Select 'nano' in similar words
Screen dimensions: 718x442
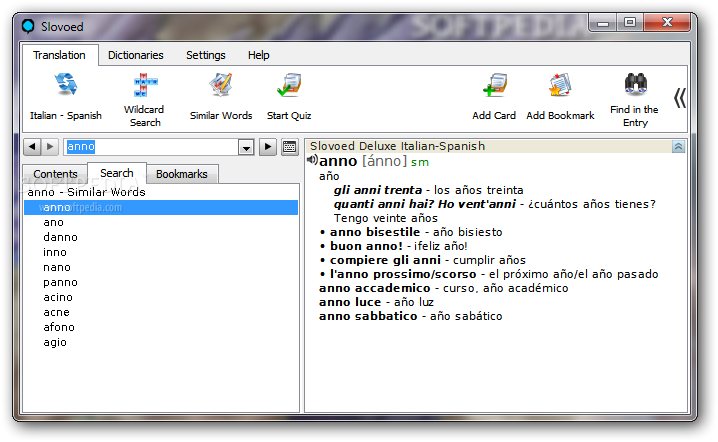(x=57, y=267)
